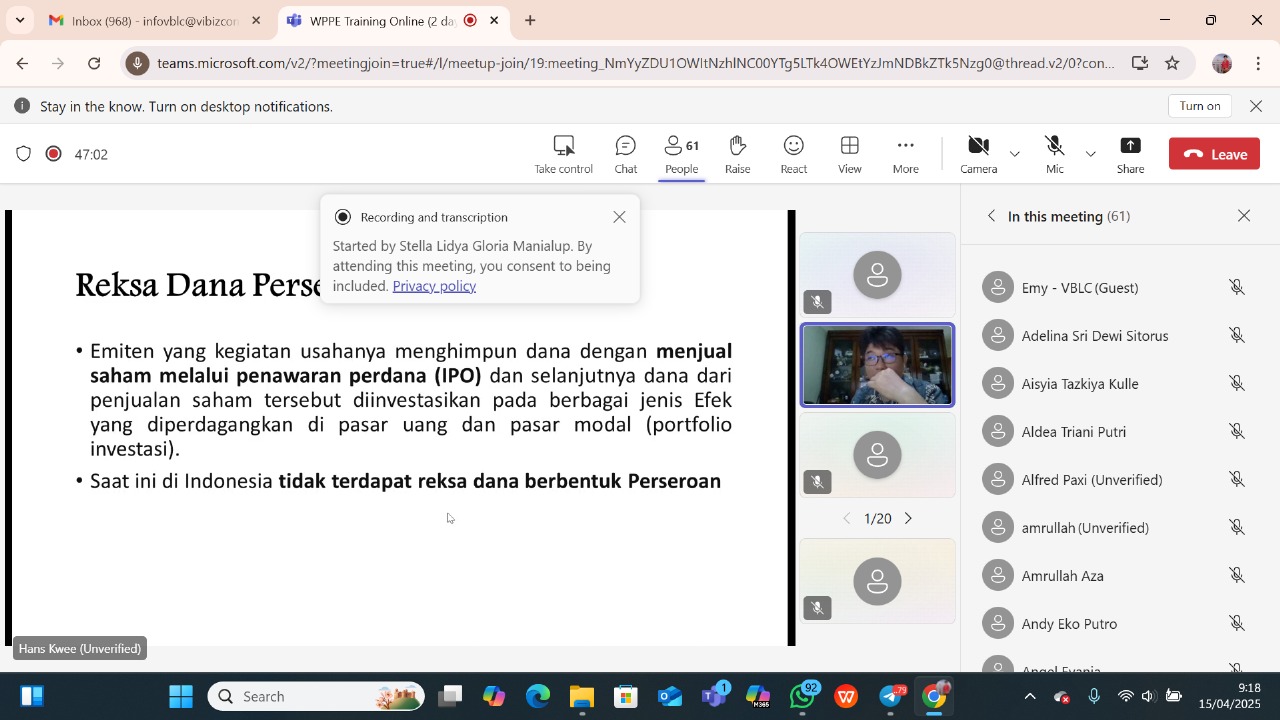Viewport: 1280px width, 720px height.
Task: Toggle the Camera on
Action: pos(978,154)
